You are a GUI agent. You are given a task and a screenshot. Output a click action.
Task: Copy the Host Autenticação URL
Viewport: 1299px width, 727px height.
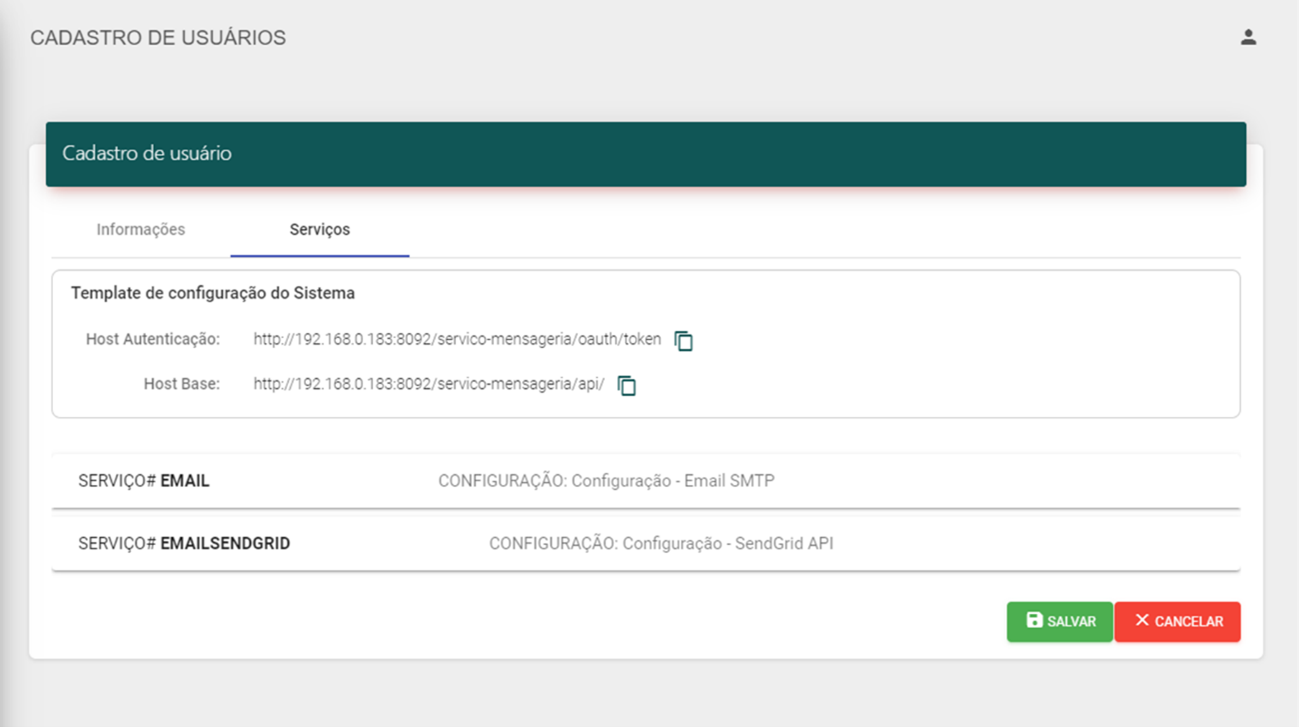point(684,341)
